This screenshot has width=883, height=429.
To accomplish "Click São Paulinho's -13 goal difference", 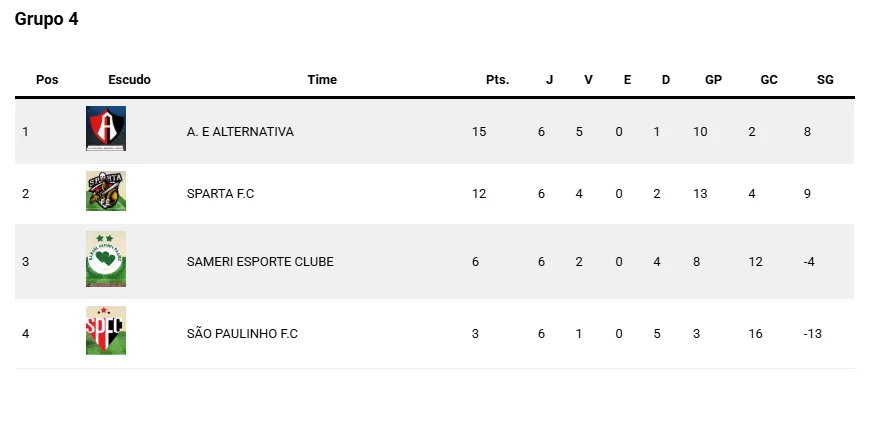I will (812, 334).
